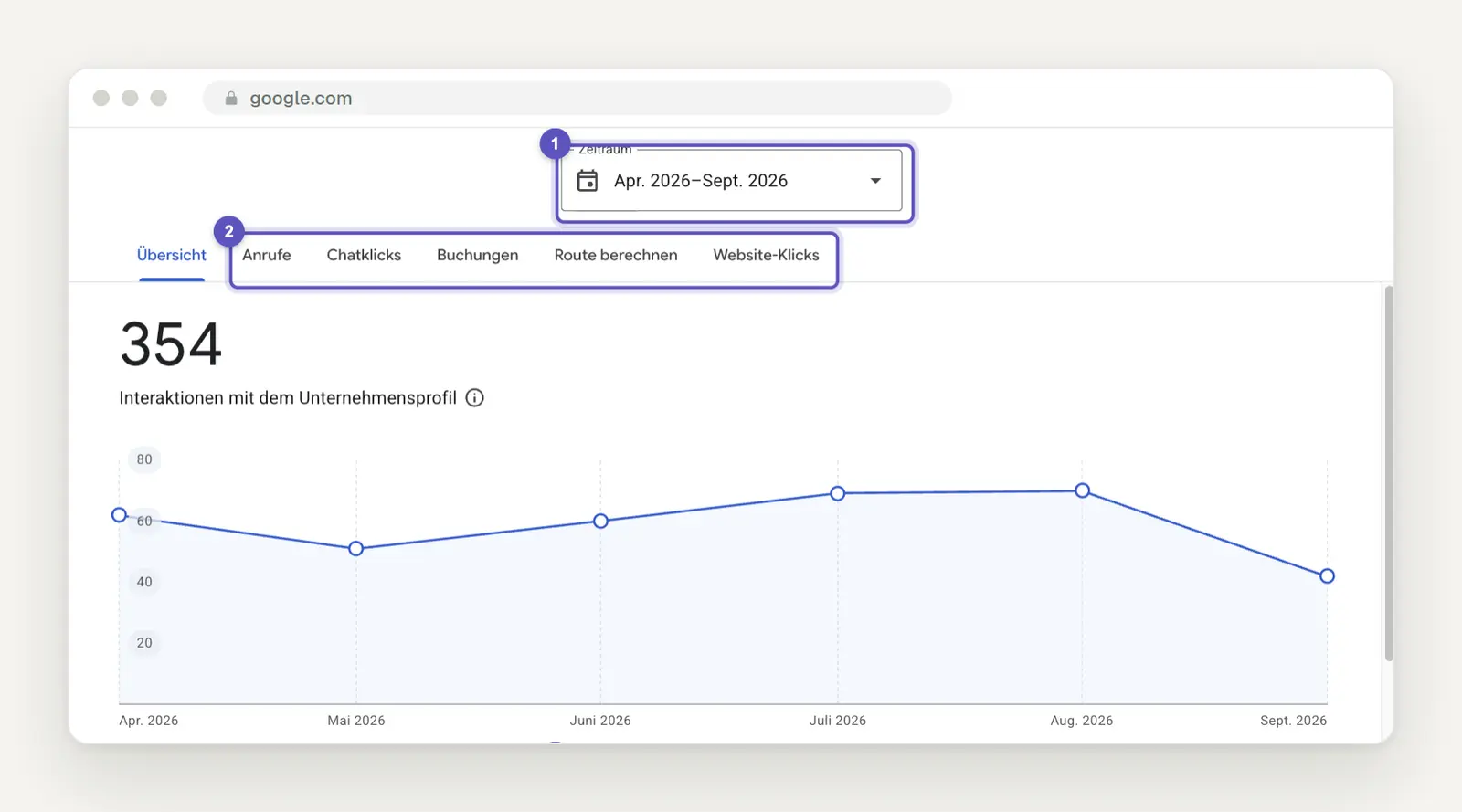View the Website-Klicks tab

click(x=767, y=255)
